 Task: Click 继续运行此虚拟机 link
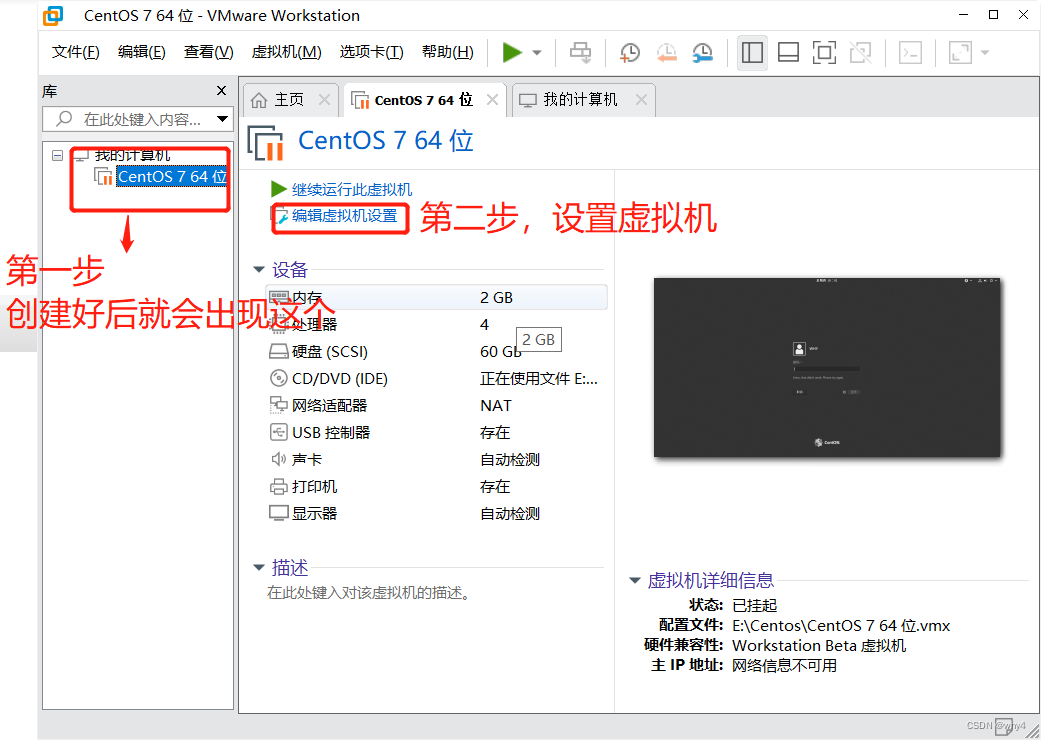click(x=352, y=189)
